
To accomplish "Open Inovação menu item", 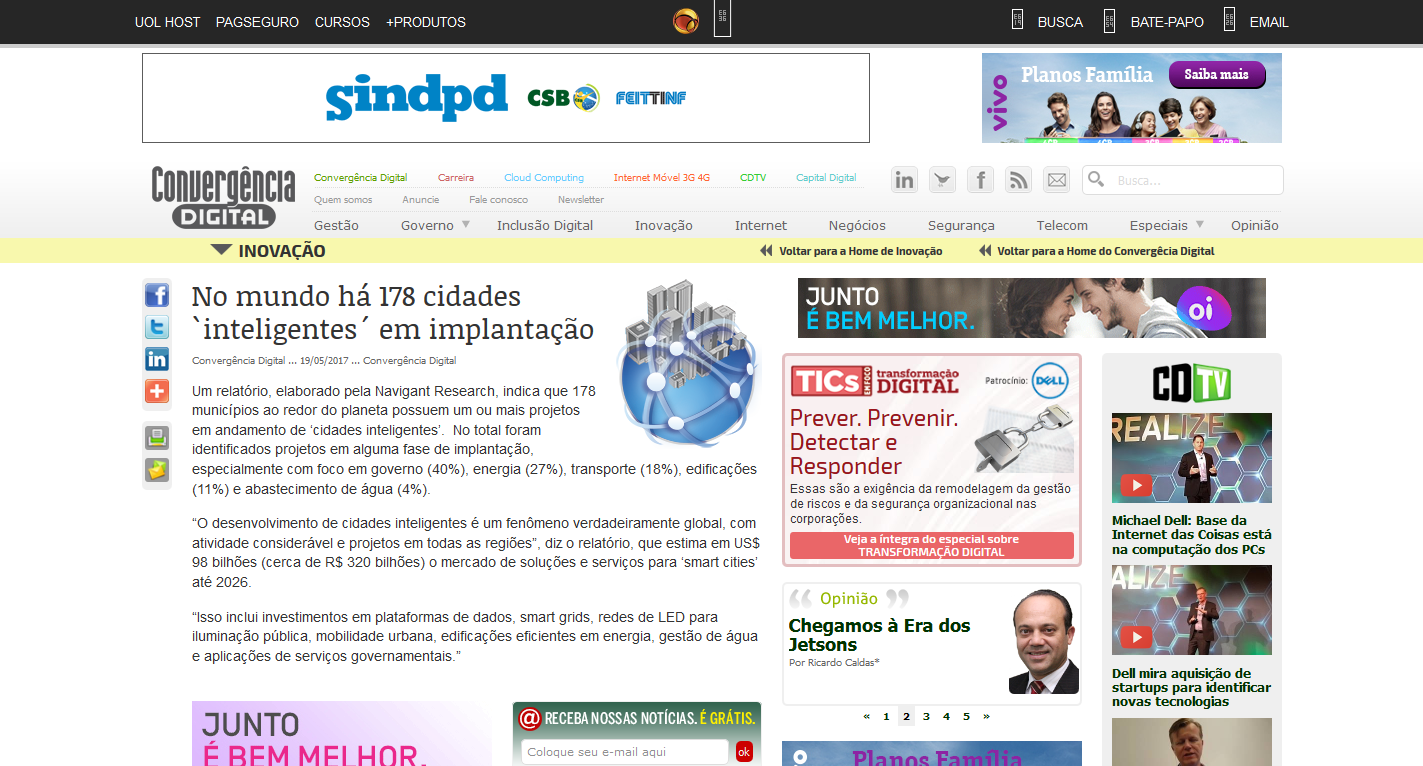I will click(664, 225).
